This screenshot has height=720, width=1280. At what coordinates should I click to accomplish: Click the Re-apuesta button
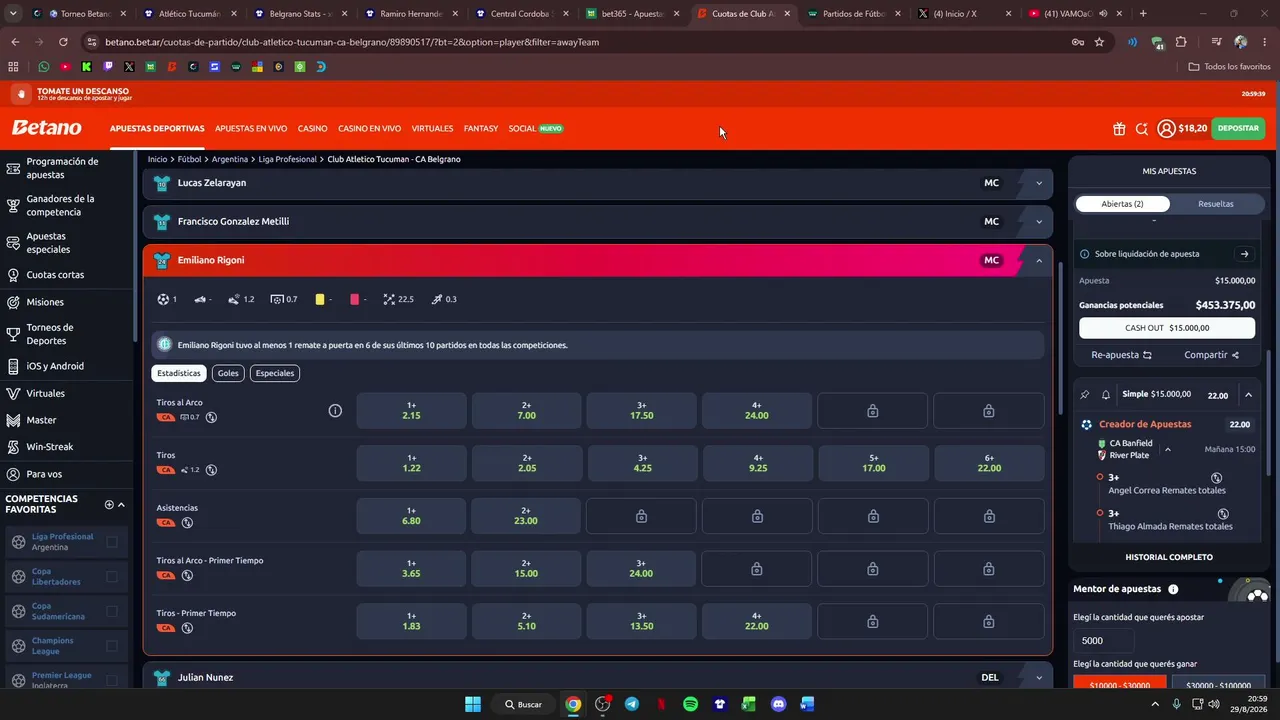coord(1121,355)
